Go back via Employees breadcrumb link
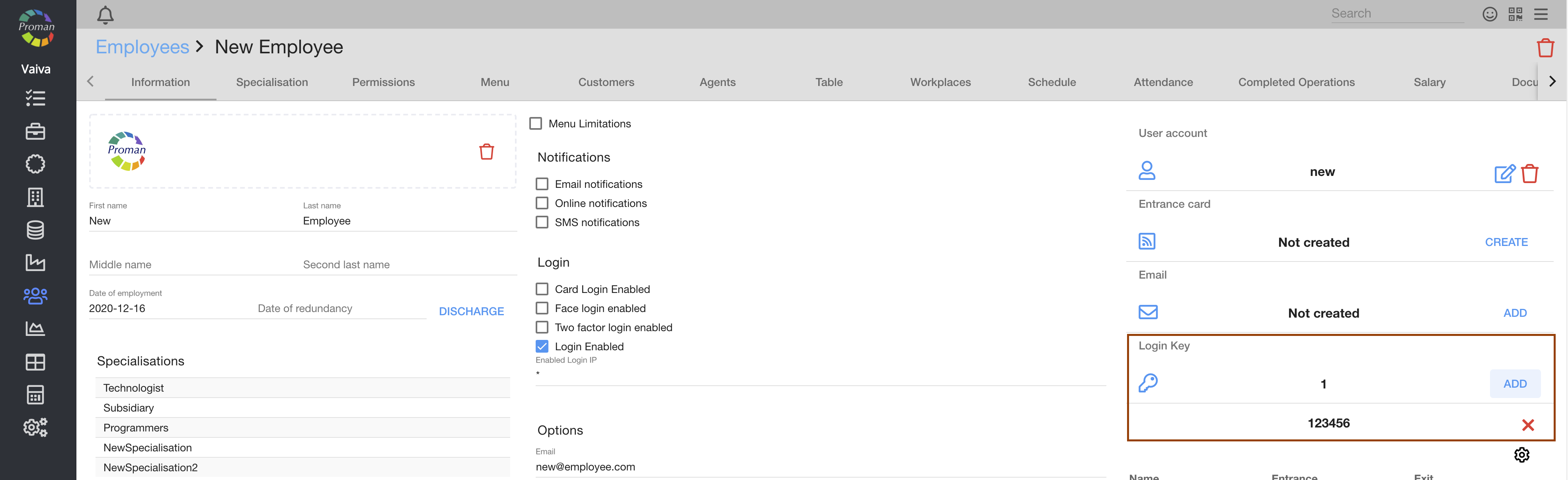 [142, 47]
